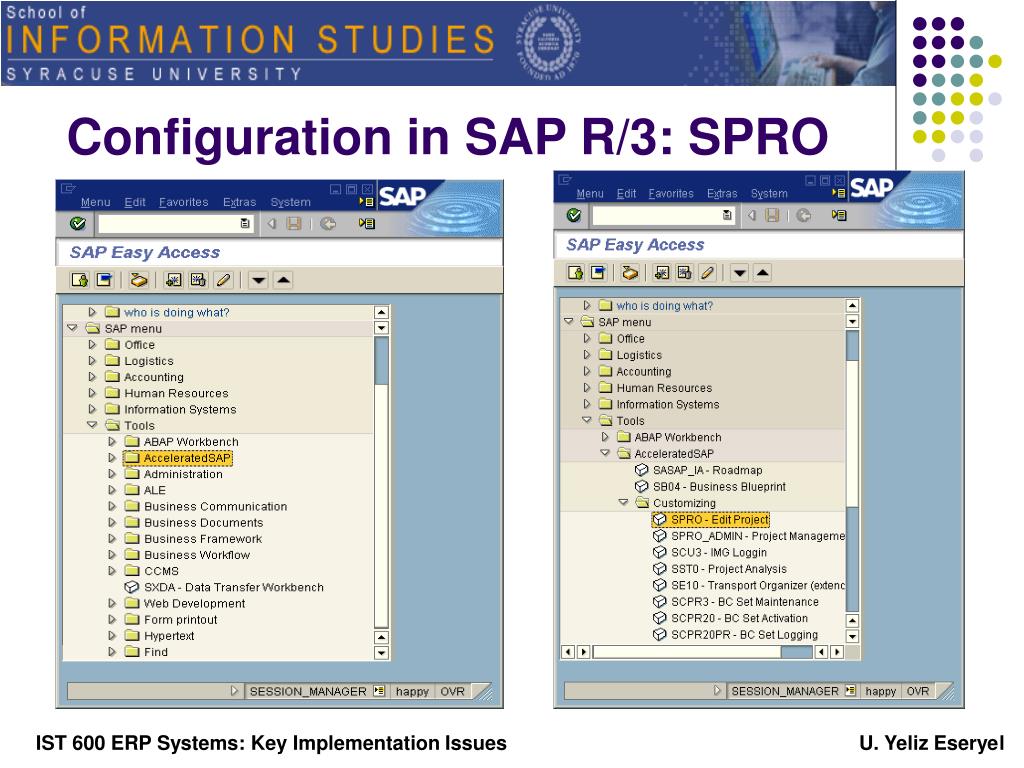Click Change favorites pencil icon in left window
This screenshot has height=768, width=1024.
(x=223, y=280)
